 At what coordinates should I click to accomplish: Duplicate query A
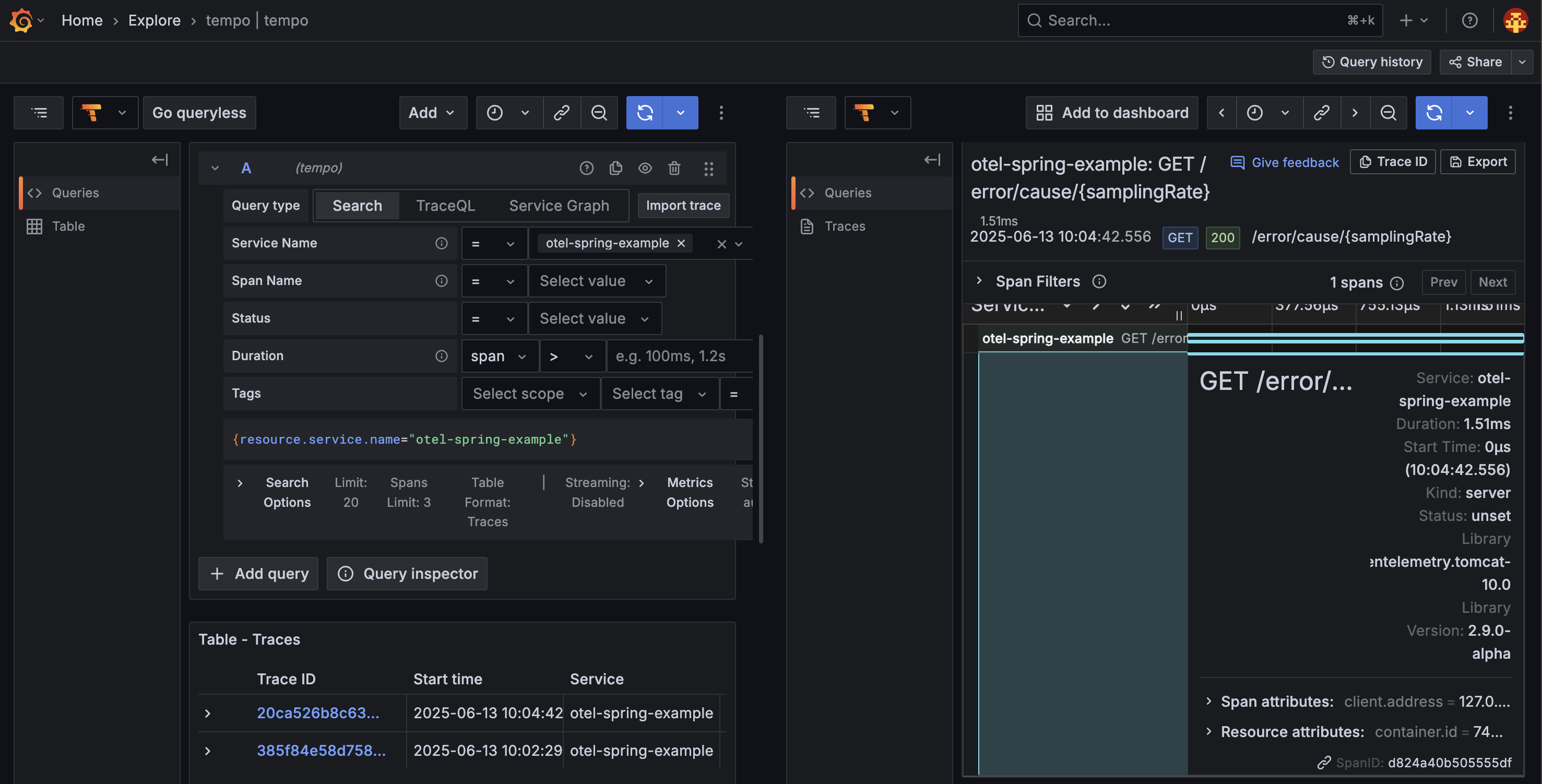[x=616, y=168]
